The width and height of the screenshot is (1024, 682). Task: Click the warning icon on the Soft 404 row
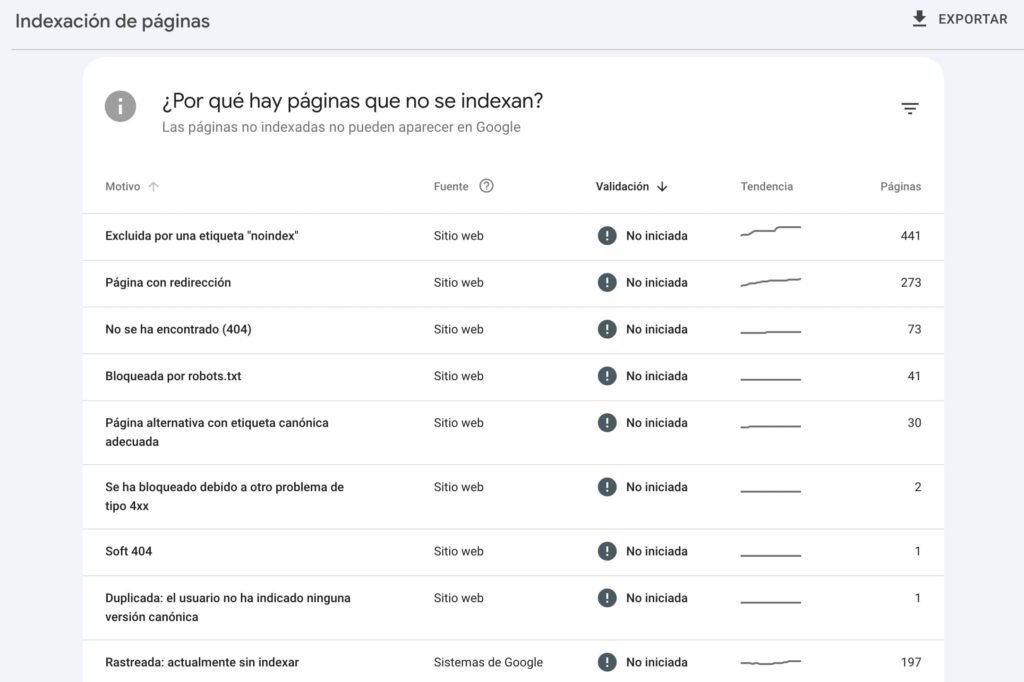pyautogui.click(x=607, y=551)
